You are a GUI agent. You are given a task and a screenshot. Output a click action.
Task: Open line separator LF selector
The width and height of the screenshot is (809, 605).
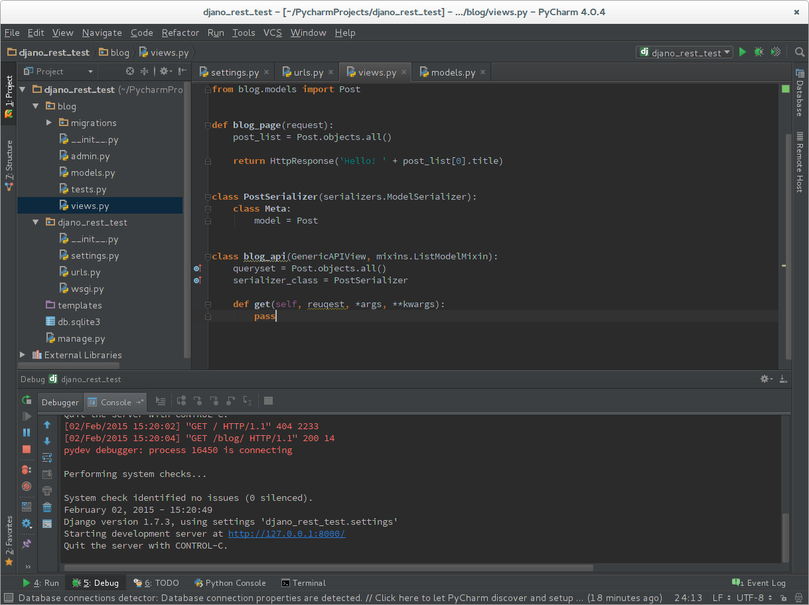click(x=721, y=598)
